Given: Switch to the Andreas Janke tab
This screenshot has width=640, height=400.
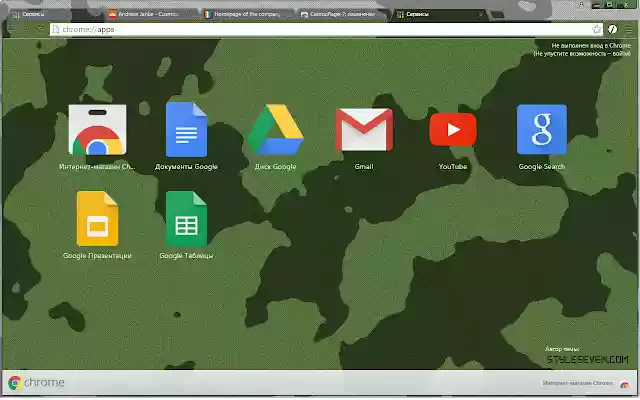Looking at the screenshot, I should [x=149, y=14].
